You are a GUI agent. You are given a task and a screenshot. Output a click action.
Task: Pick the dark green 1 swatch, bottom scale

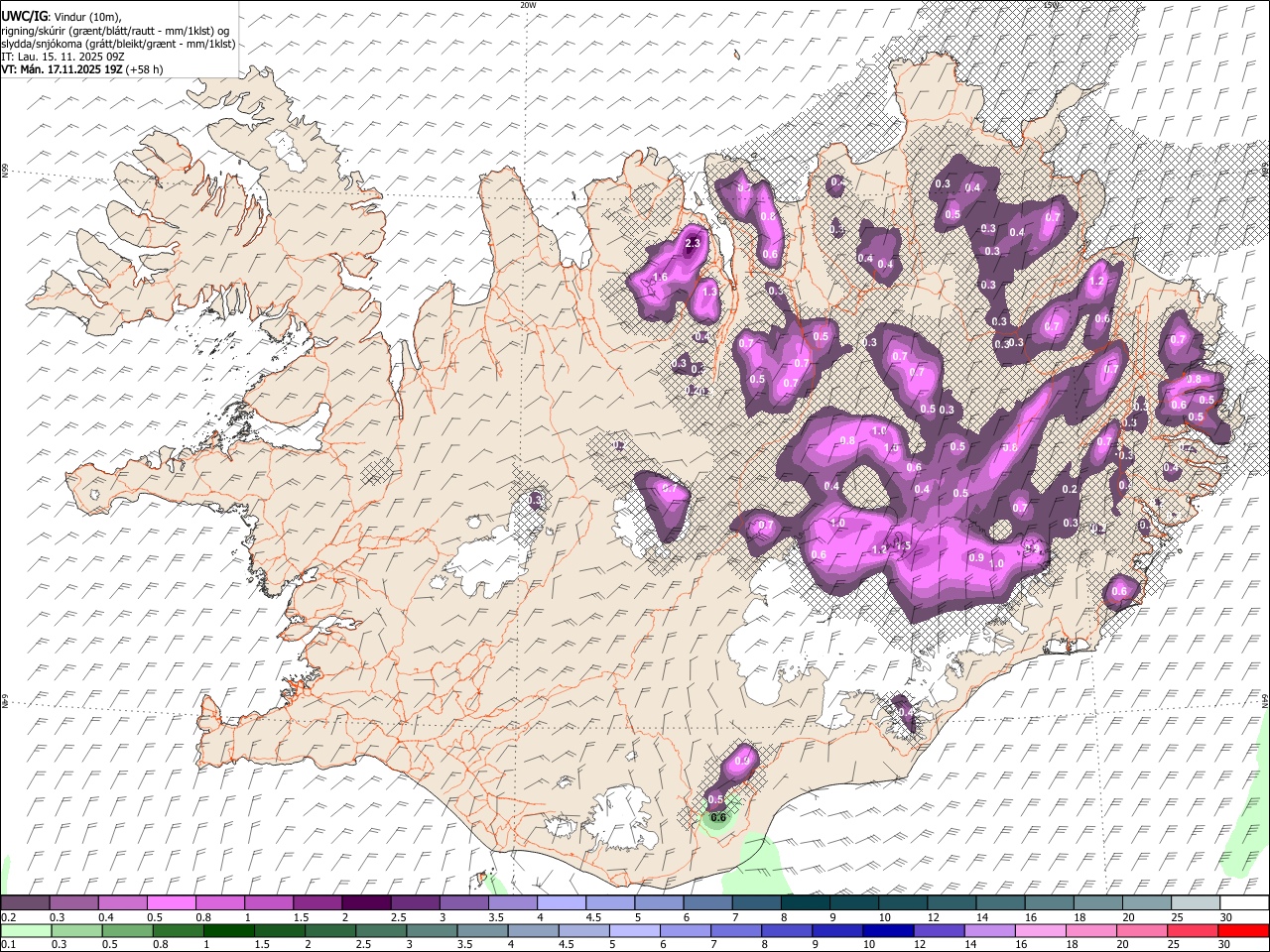[x=228, y=930]
